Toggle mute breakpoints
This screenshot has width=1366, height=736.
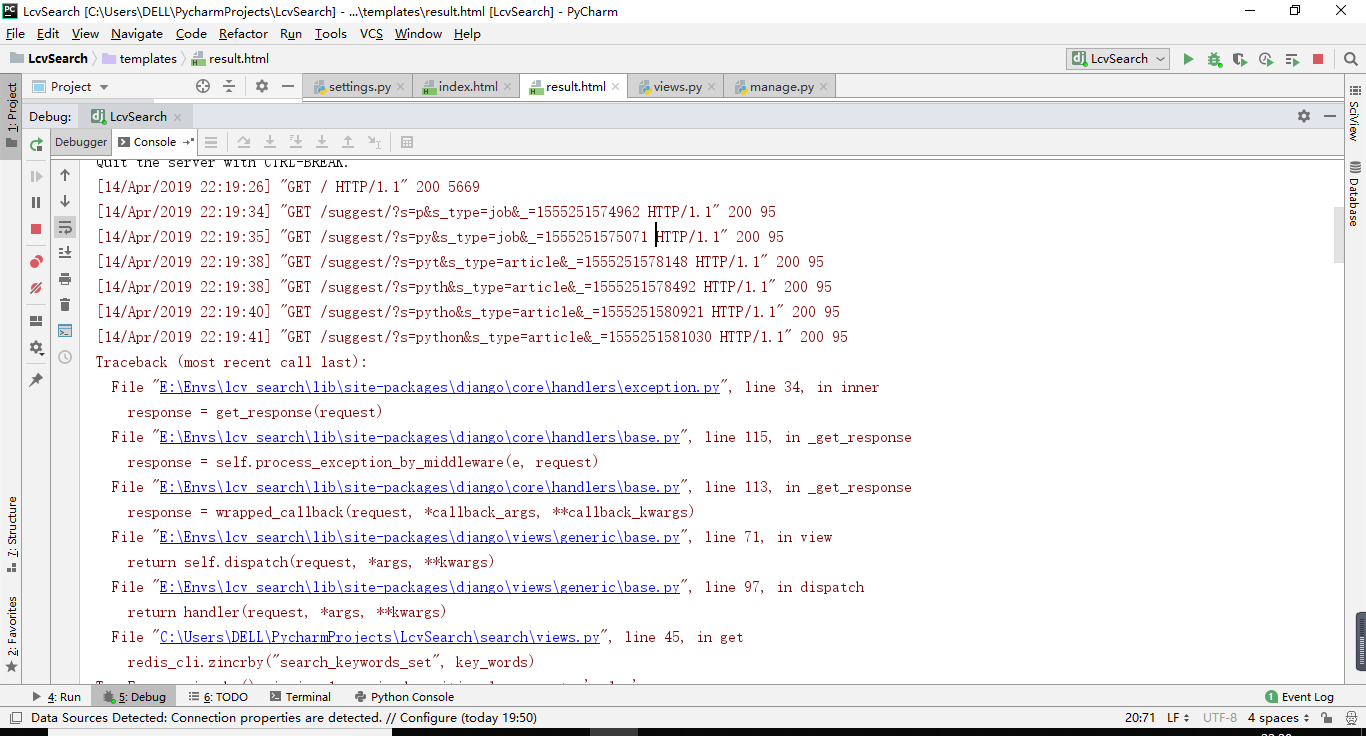[x=36, y=288]
